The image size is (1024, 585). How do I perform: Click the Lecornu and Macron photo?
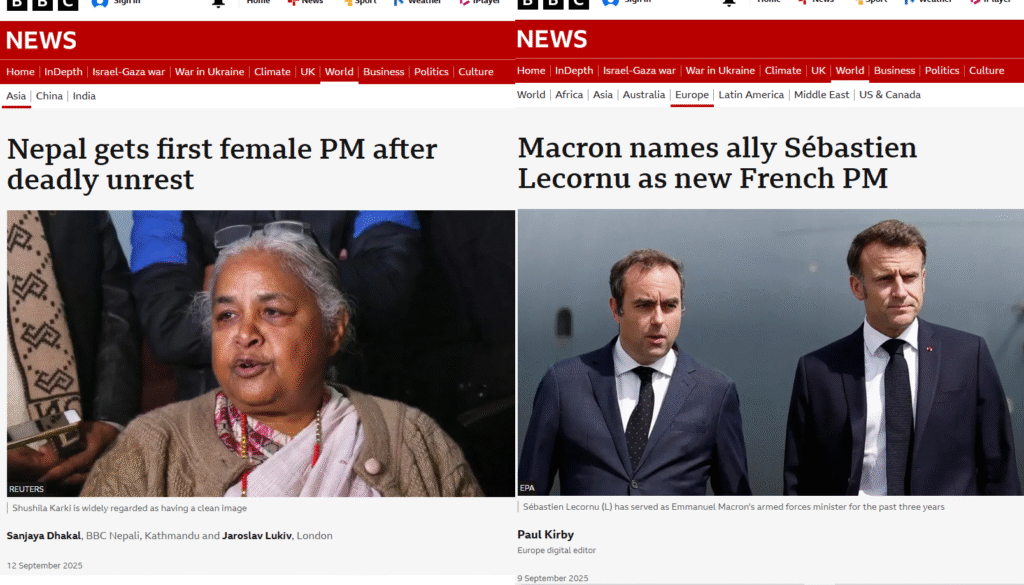[769, 352]
